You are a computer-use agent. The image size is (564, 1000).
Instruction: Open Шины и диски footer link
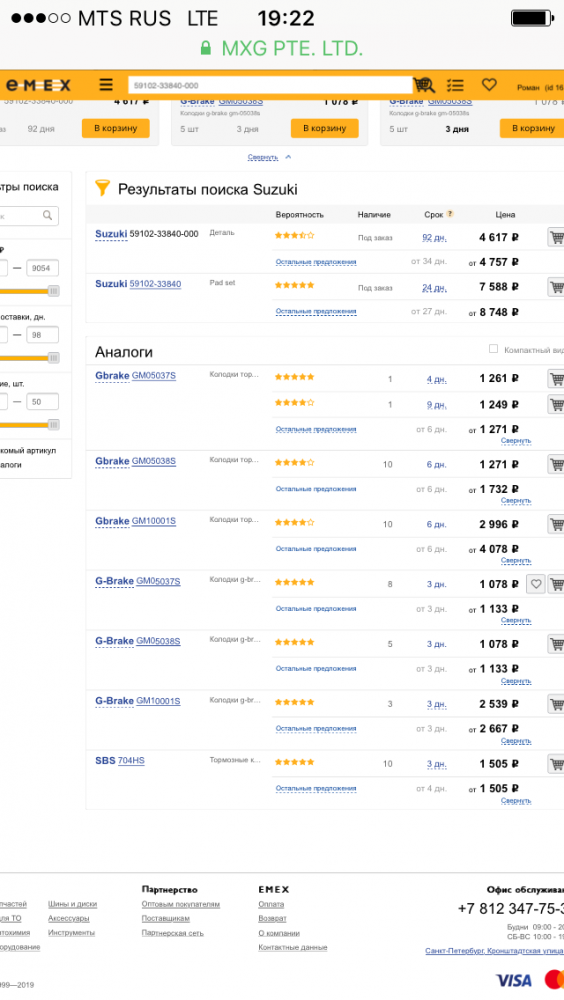72,904
